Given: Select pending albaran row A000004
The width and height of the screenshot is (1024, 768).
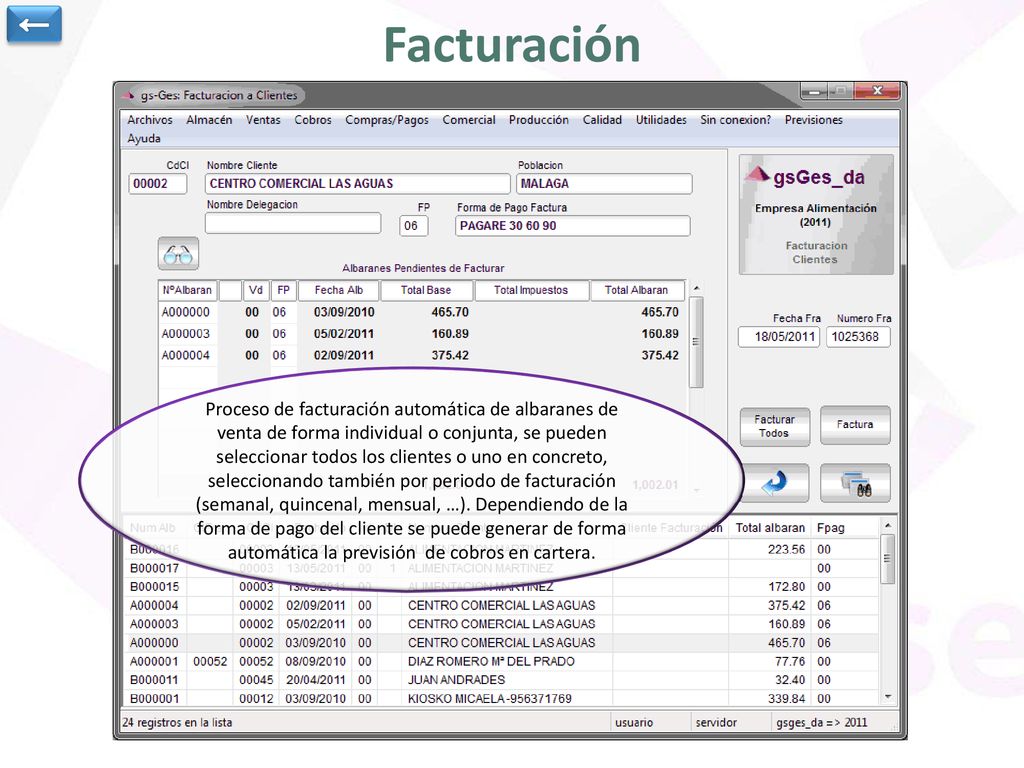Looking at the screenshot, I should click(422, 355).
